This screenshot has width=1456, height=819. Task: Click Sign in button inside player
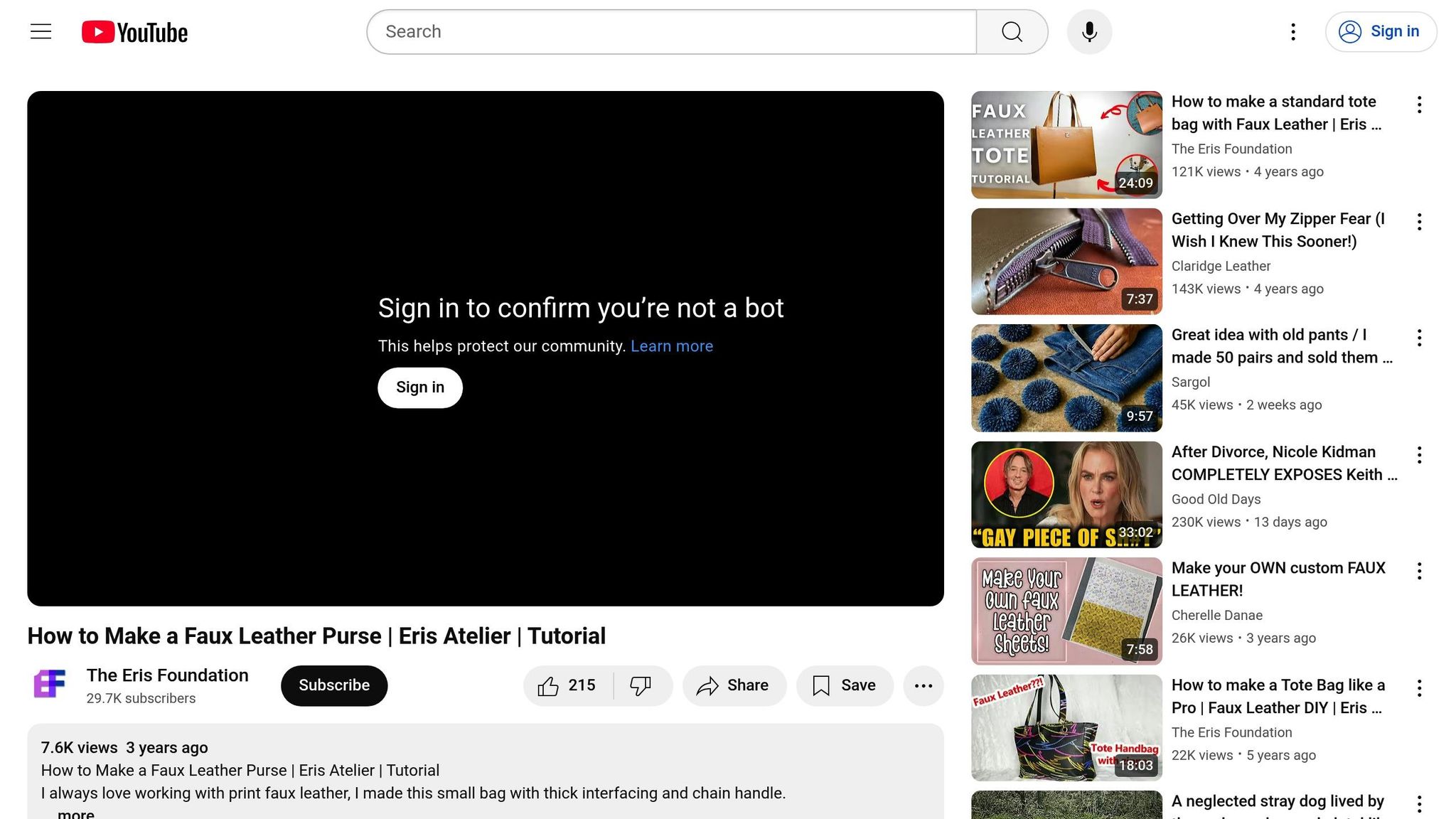[x=419, y=387]
